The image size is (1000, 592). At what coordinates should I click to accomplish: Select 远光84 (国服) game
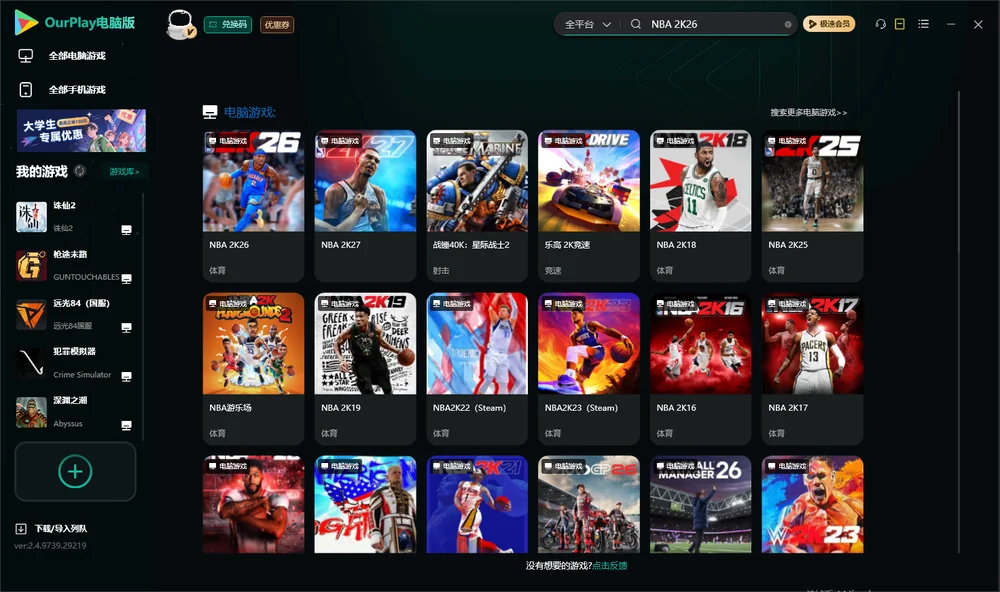[x=77, y=314]
